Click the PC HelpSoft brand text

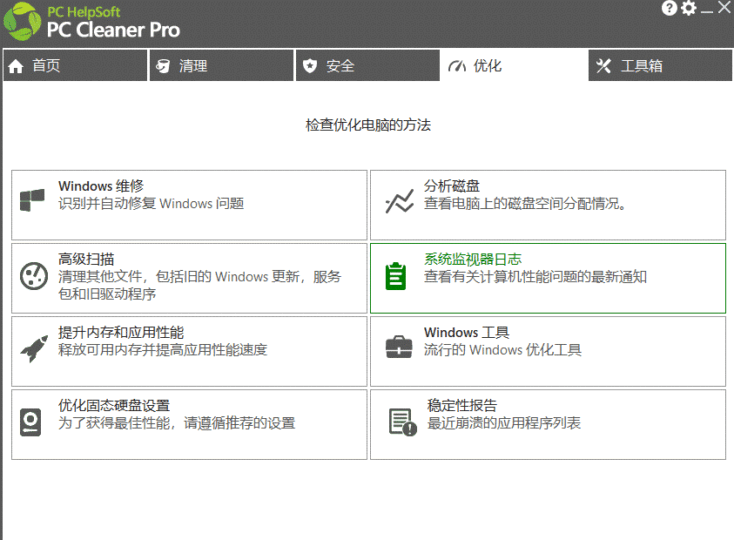(84, 12)
